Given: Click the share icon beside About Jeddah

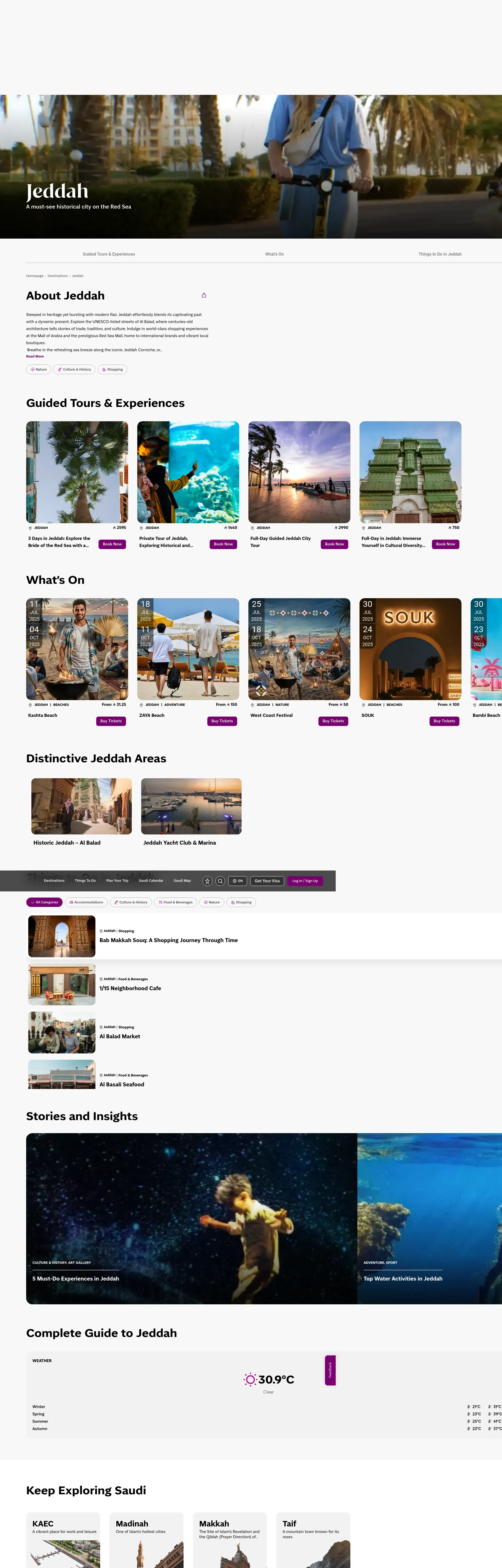Looking at the screenshot, I should coord(204,295).
